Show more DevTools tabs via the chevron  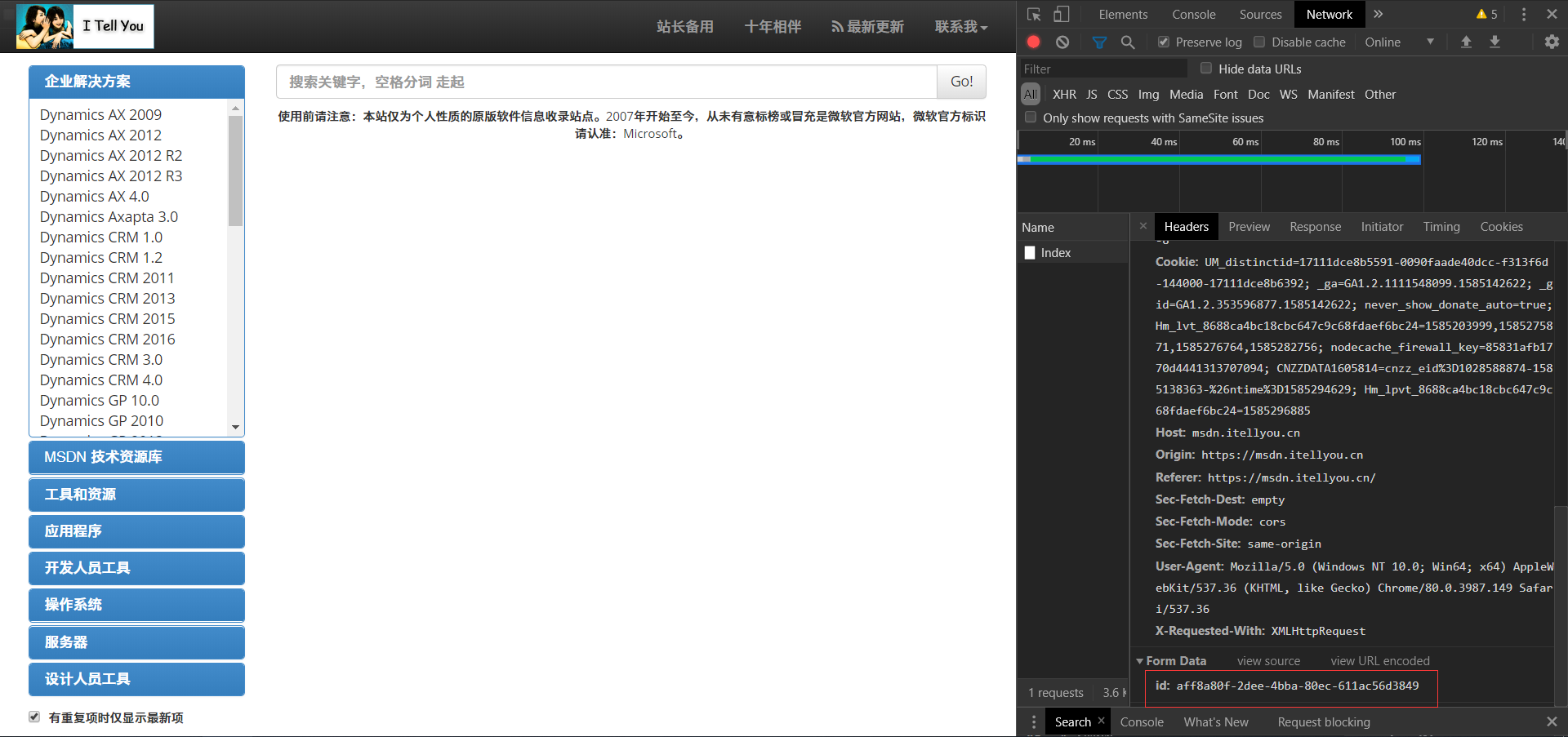pyautogui.click(x=1379, y=14)
